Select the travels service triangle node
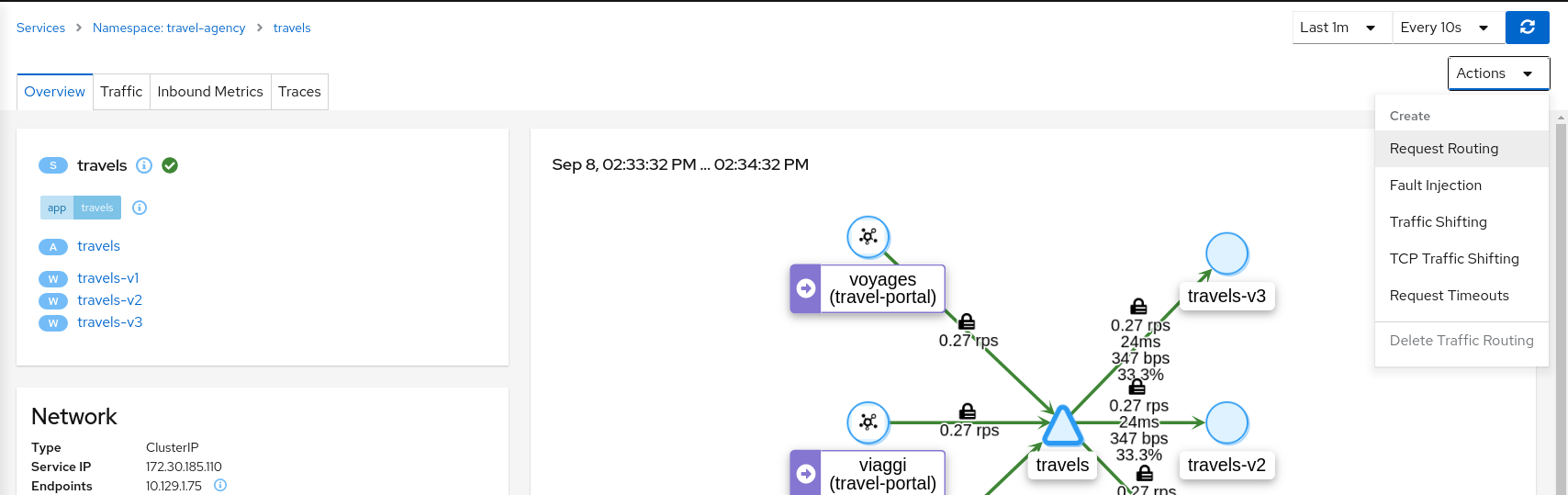1568x495 pixels. 1062,426
